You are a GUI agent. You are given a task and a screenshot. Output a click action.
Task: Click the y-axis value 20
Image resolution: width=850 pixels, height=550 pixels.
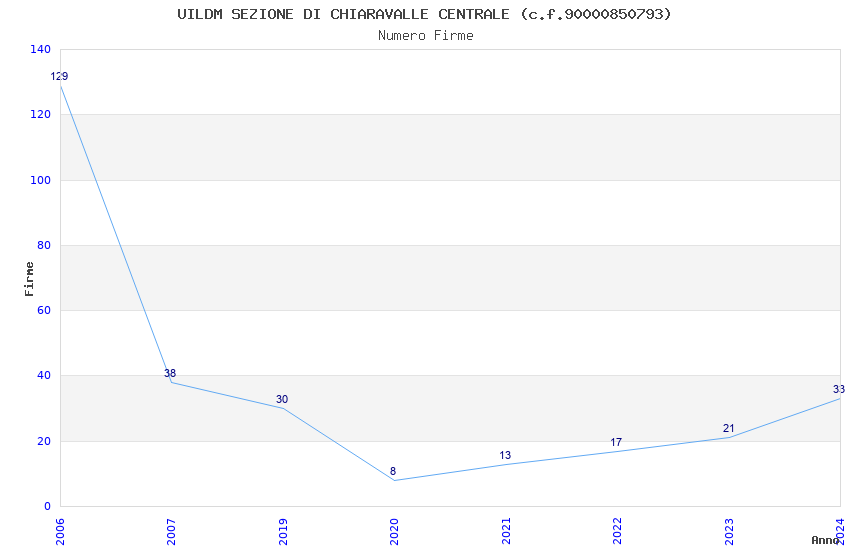pos(44,442)
